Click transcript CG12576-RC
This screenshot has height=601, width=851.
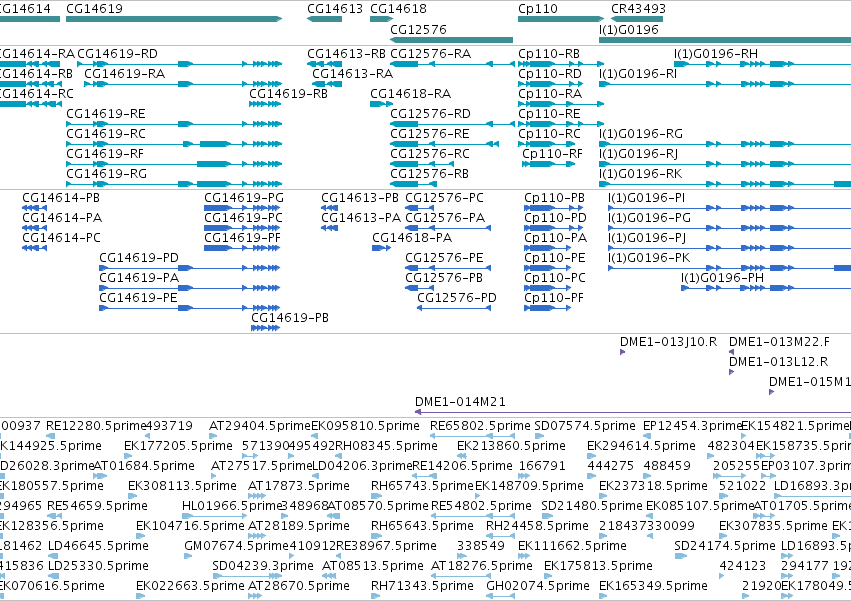point(430,154)
